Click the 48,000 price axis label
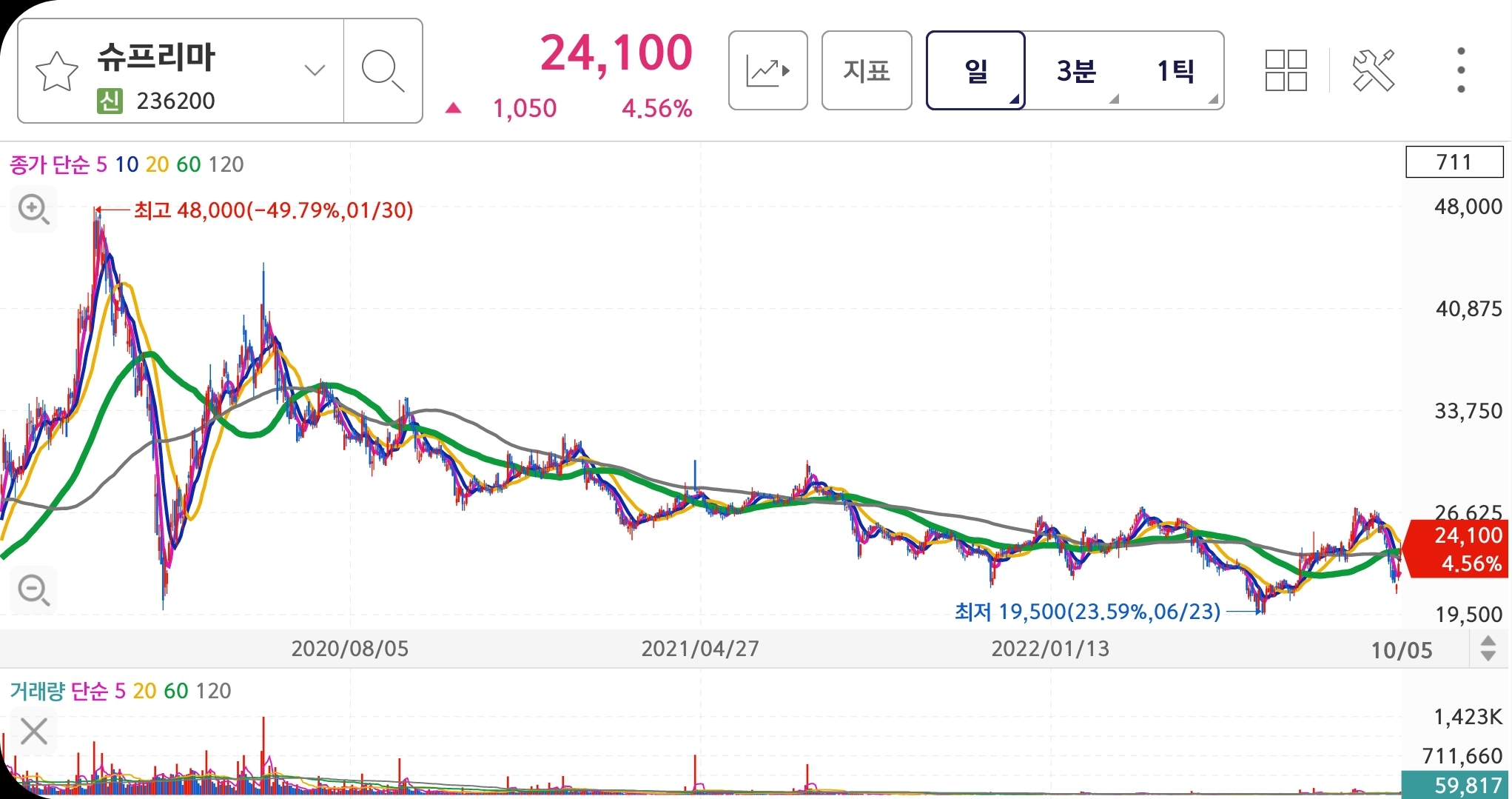Image resolution: width=1512 pixels, height=799 pixels. tap(1468, 207)
